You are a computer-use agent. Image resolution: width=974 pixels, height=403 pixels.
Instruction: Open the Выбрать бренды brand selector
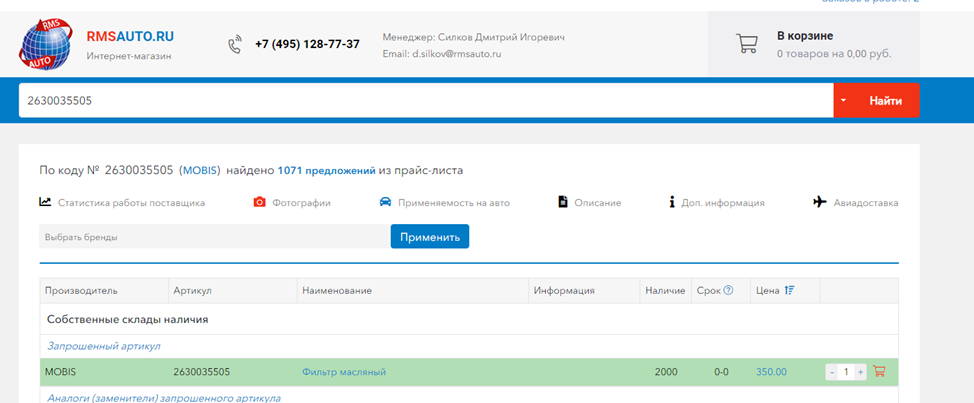[x=212, y=237]
